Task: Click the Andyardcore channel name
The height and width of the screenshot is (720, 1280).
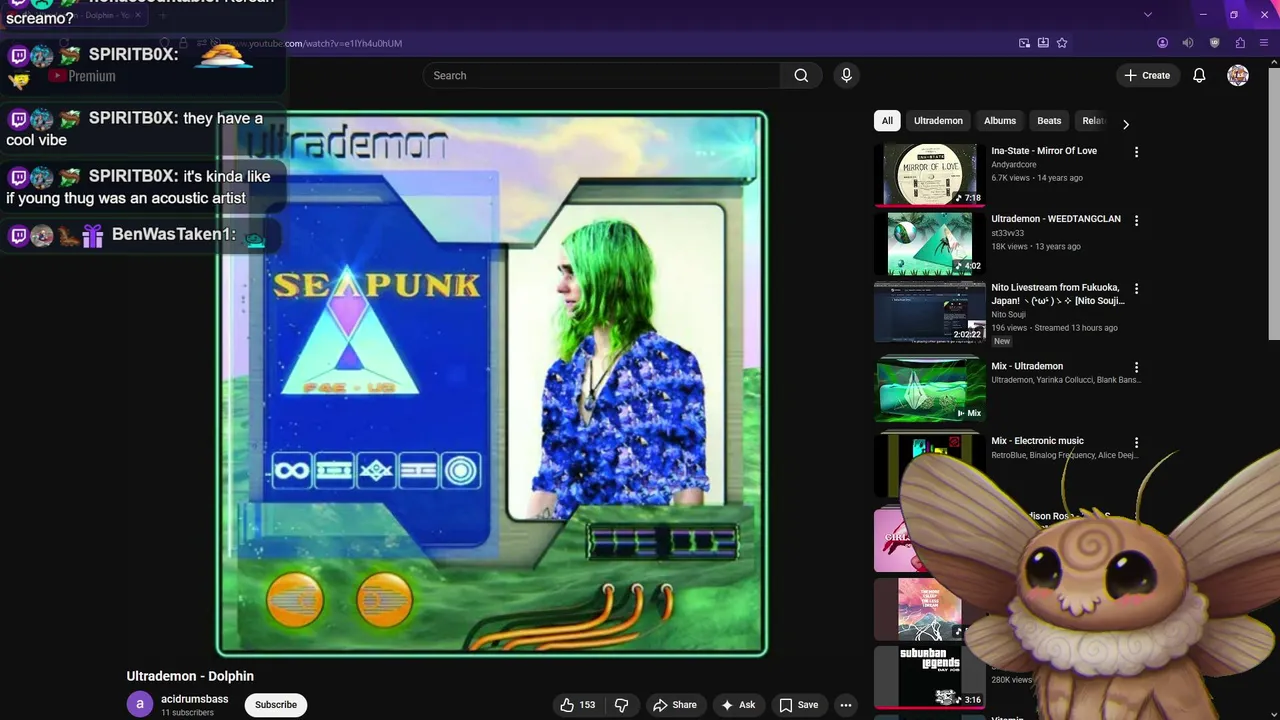Action: click(x=1014, y=165)
